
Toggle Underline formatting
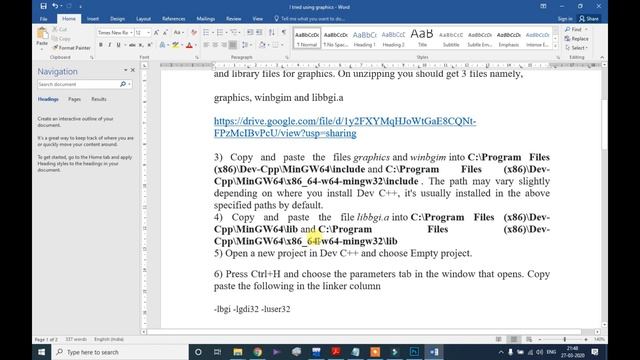(x=118, y=45)
